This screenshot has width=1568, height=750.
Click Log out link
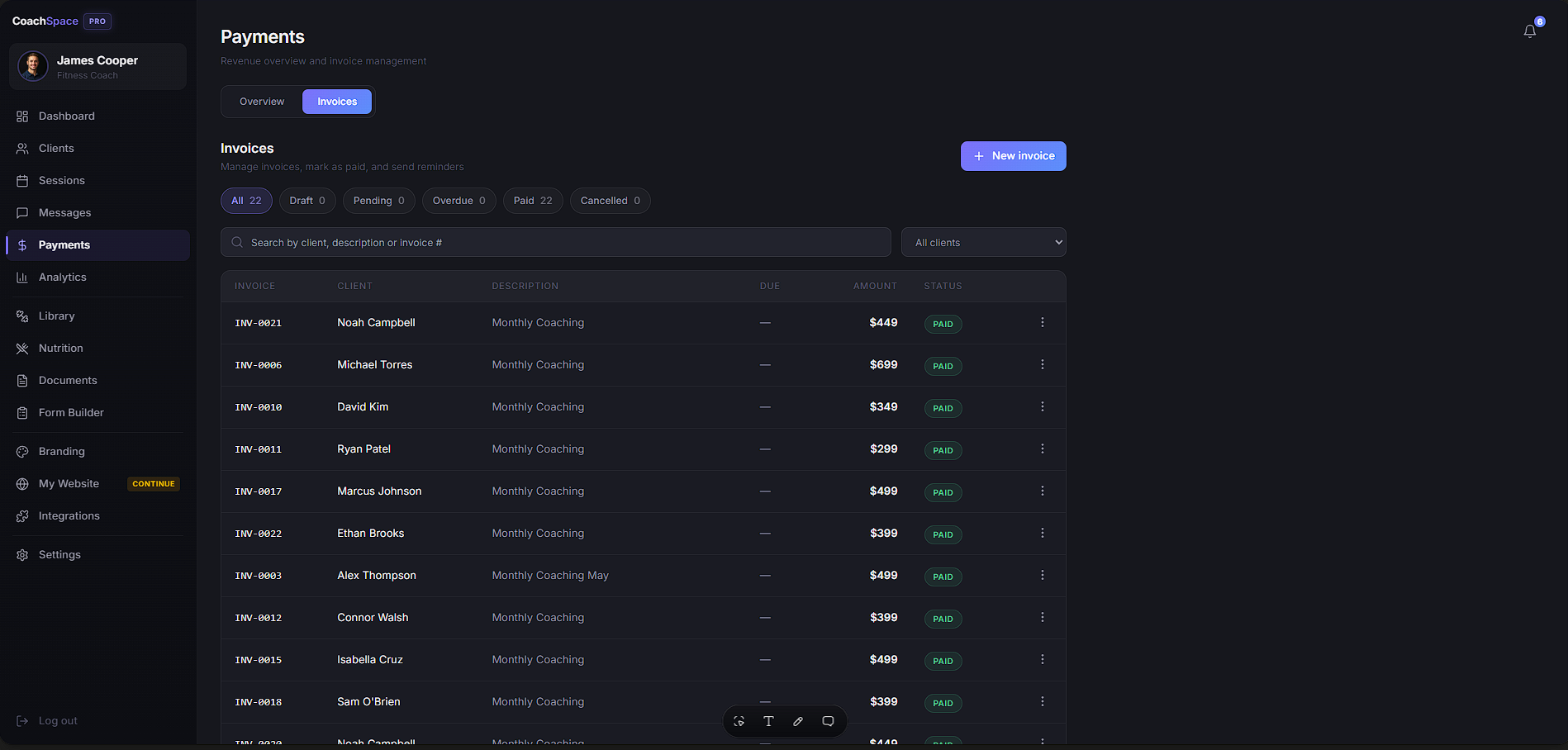(x=58, y=721)
